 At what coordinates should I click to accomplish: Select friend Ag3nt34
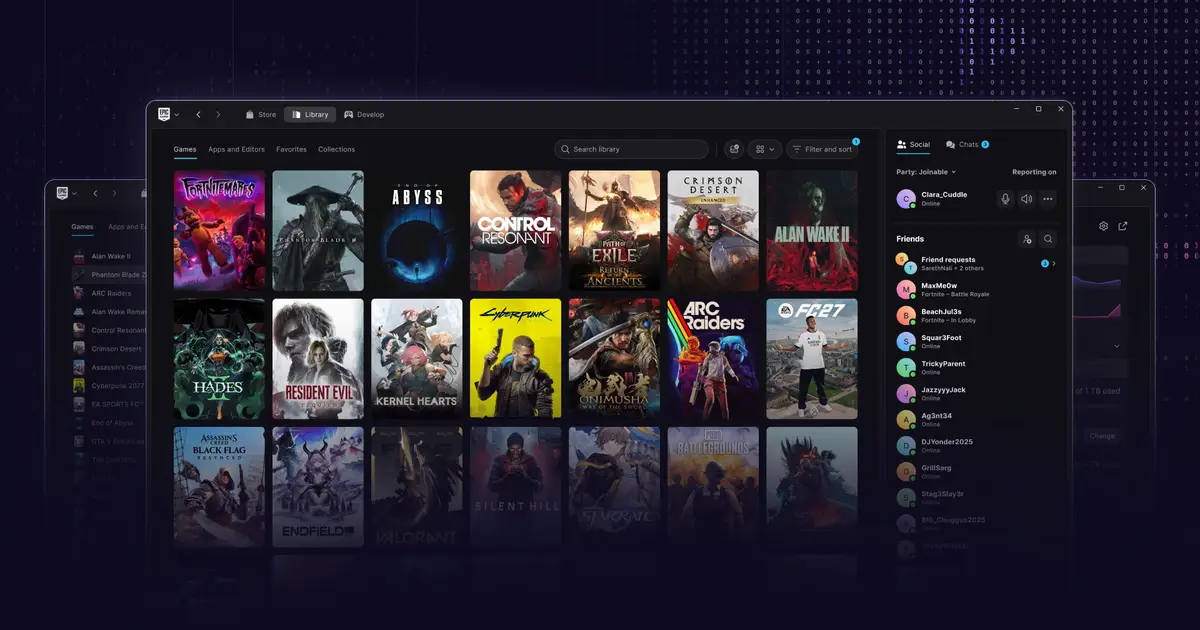point(976,420)
